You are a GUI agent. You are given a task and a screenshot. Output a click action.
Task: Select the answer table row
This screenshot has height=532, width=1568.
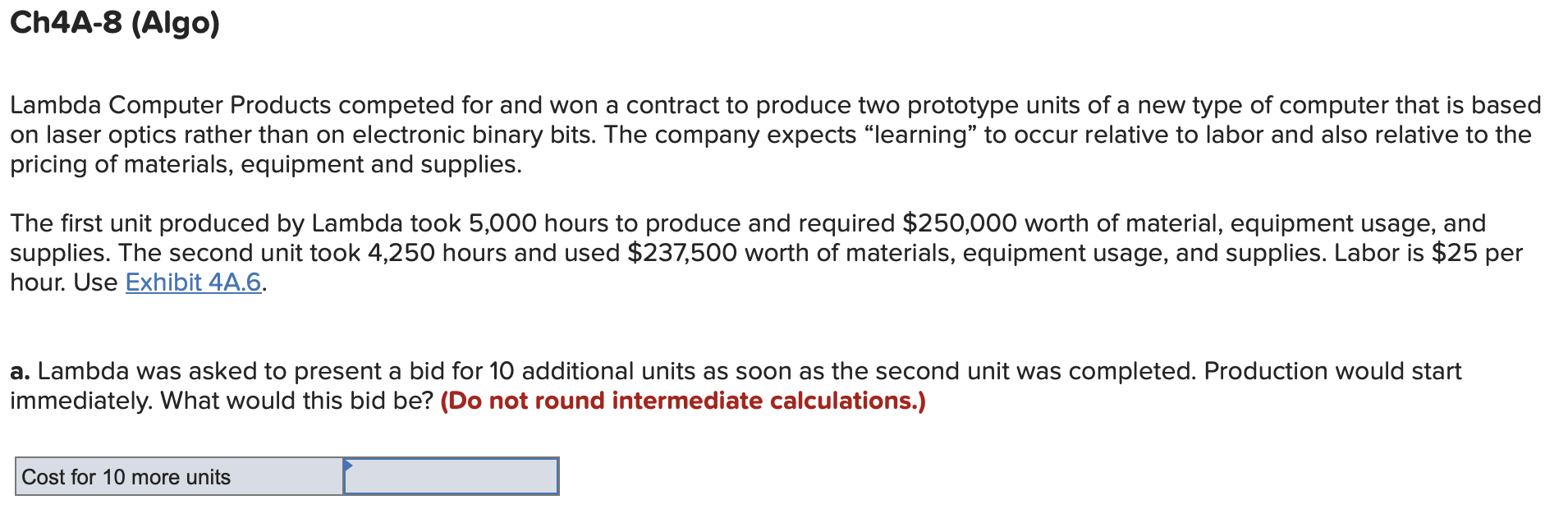[x=287, y=476]
